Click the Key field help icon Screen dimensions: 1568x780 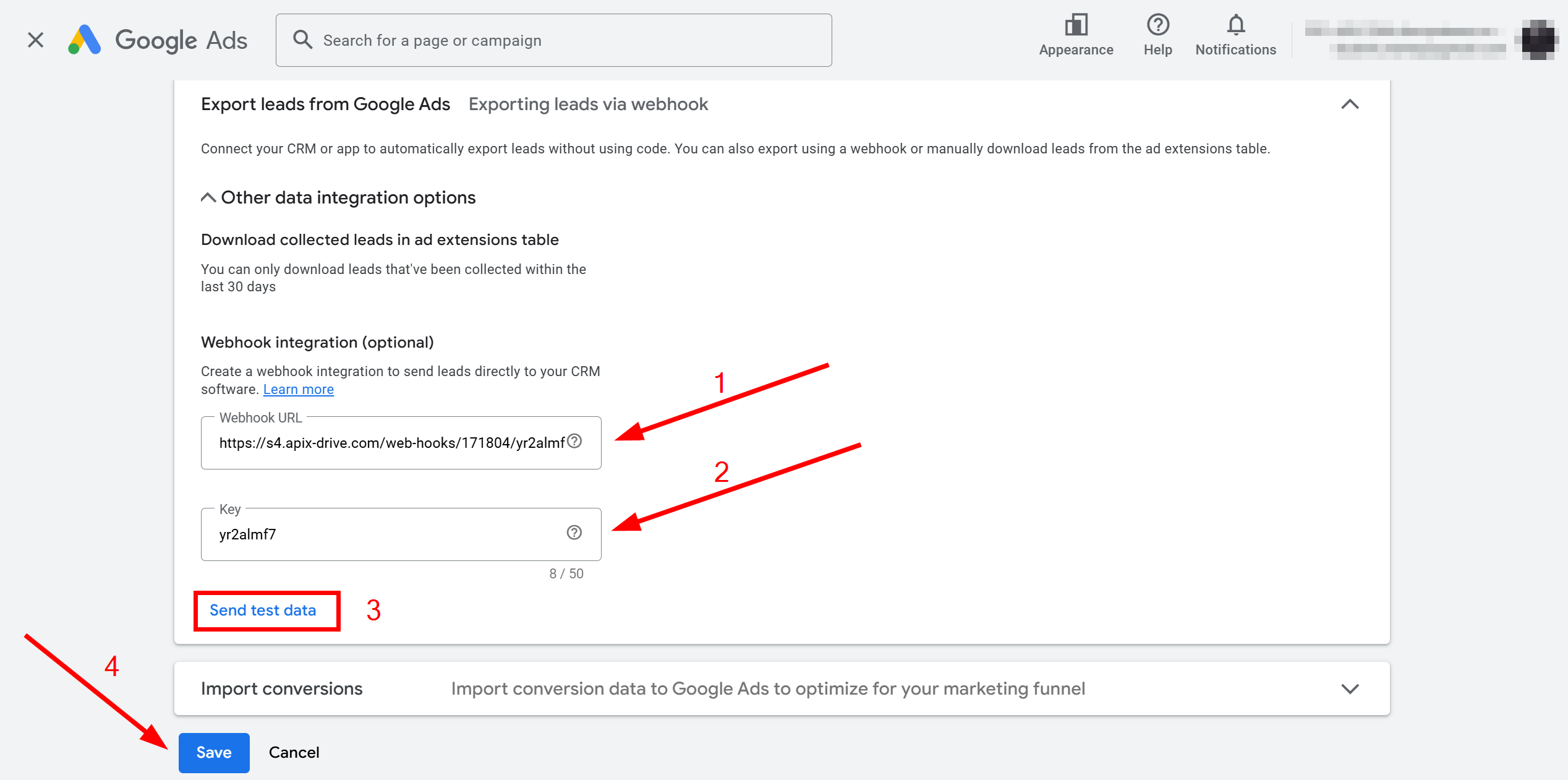(x=574, y=533)
